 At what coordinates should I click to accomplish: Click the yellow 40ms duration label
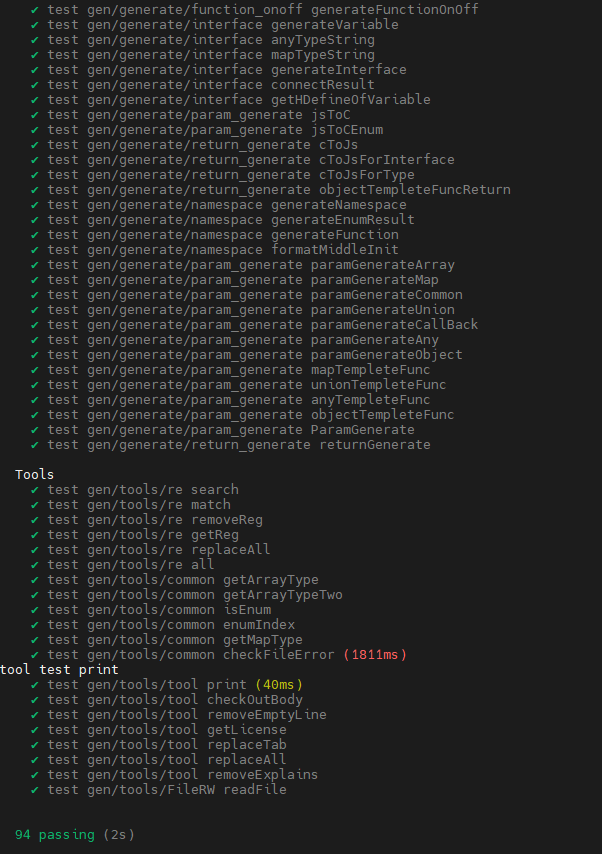(x=278, y=685)
